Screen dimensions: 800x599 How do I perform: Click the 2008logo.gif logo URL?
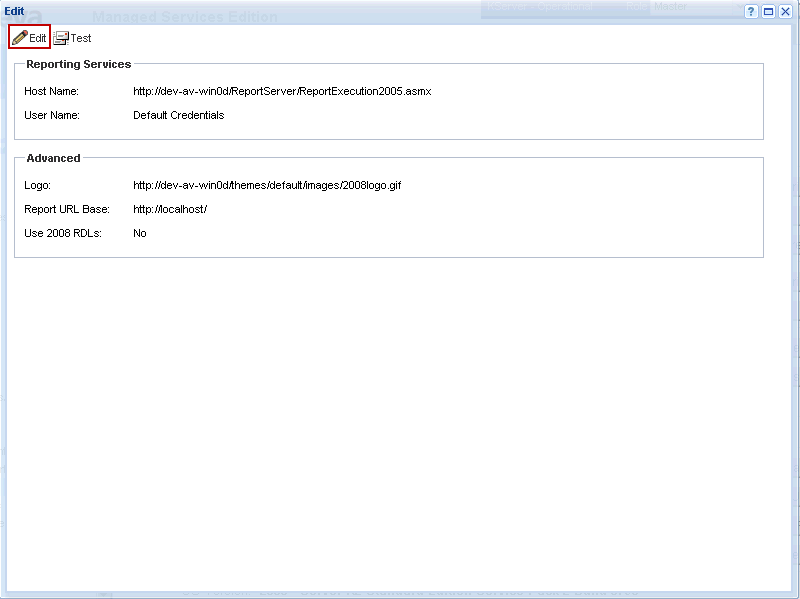pos(267,185)
